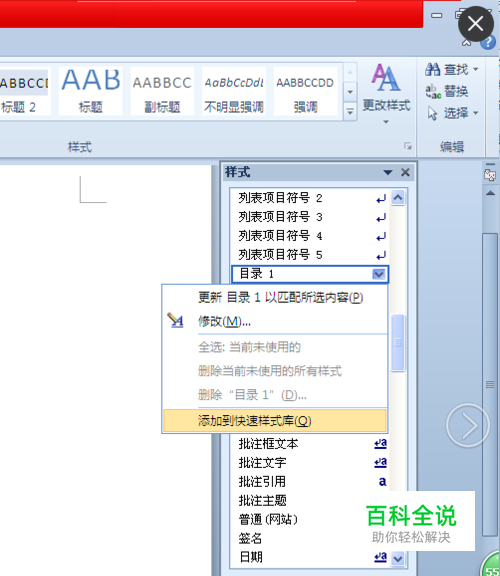The height and width of the screenshot is (576, 500).
Task: Apply the 标题 2 quick style
Action: pyautogui.click(x=24, y=91)
